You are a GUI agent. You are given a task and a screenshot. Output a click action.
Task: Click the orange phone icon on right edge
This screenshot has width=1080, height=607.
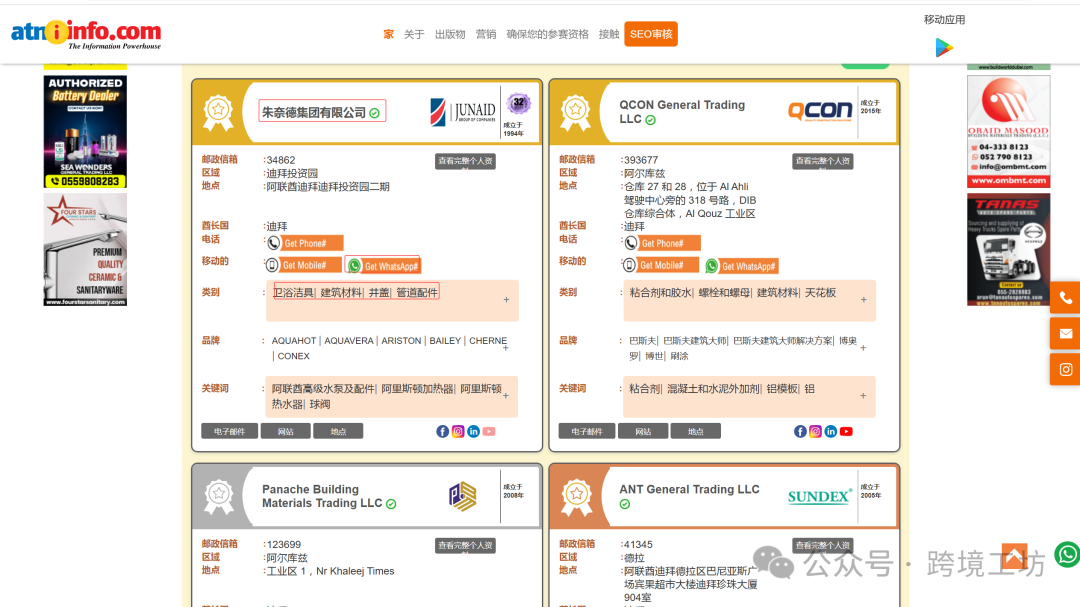1065,298
